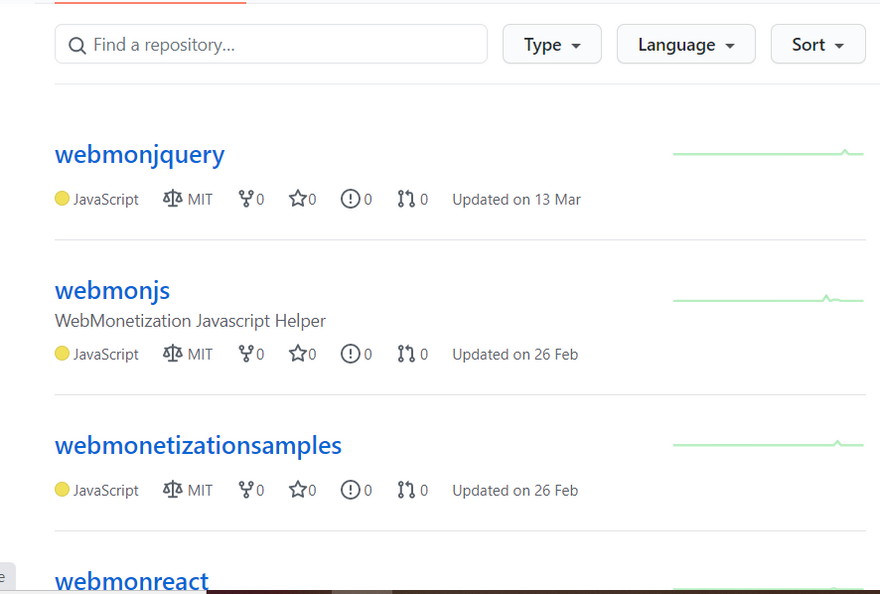Open the webmonjs repository link
This screenshot has height=594, width=880.
pyautogui.click(x=113, y=291)
